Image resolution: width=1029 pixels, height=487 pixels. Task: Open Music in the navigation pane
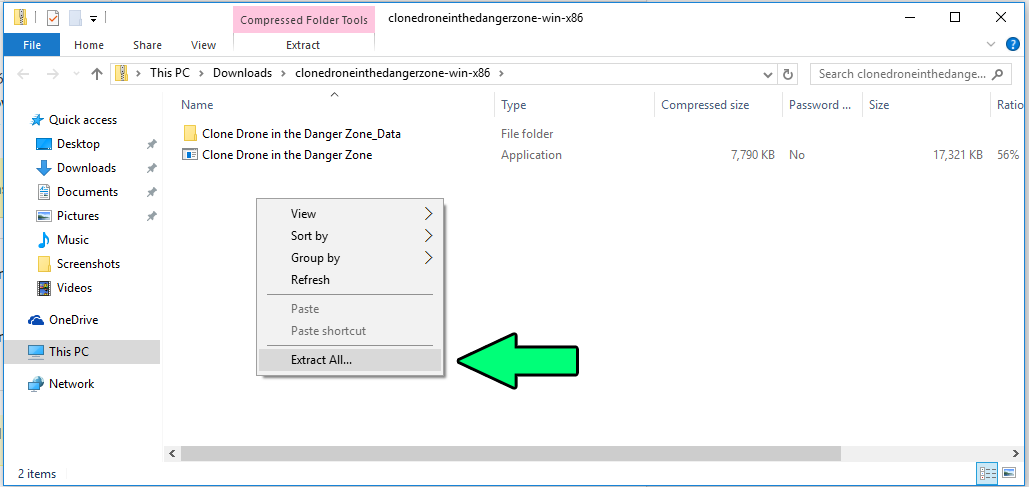[72, 240]
